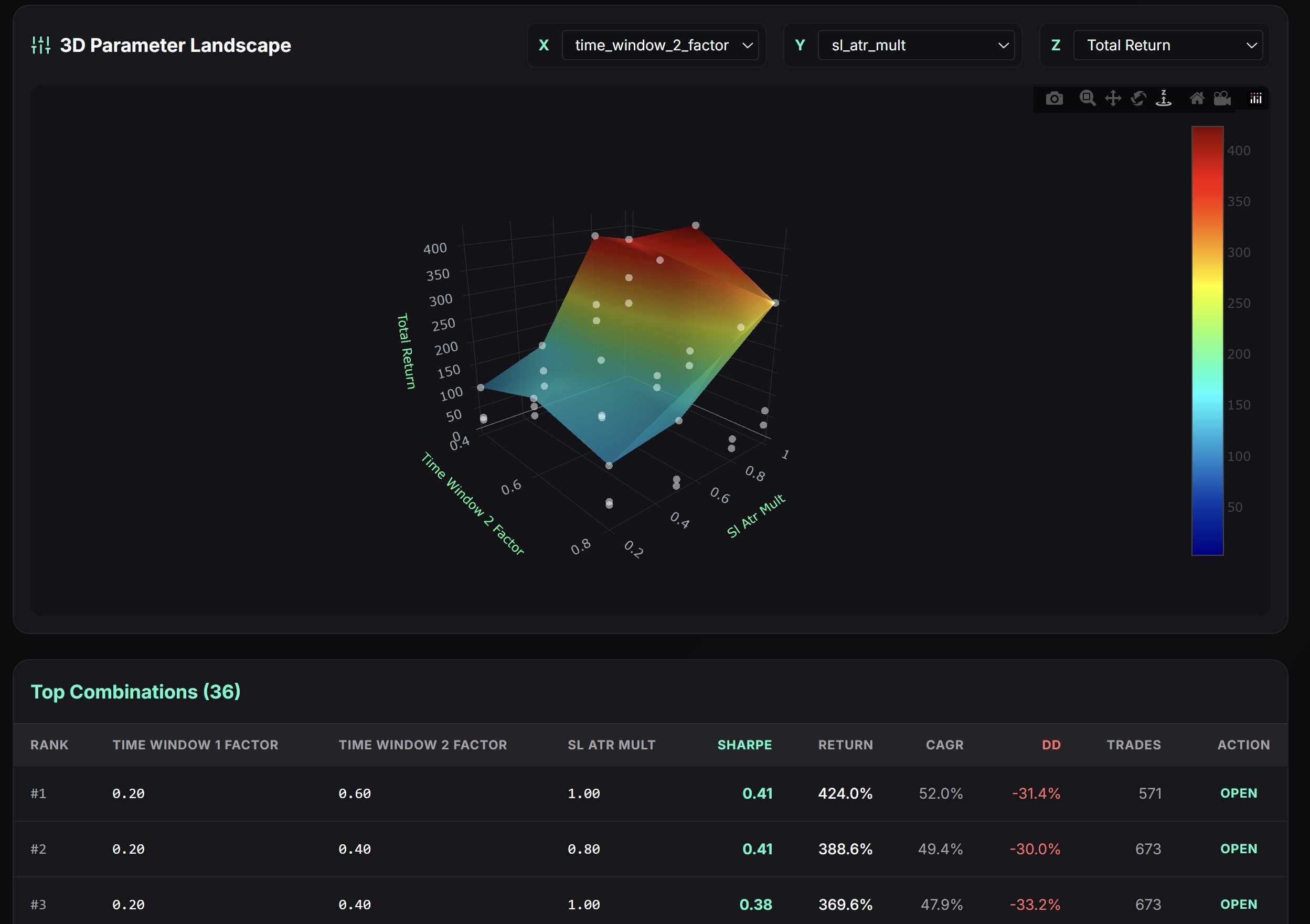Enable turntable rotation (Z axis) tool

1164,99
